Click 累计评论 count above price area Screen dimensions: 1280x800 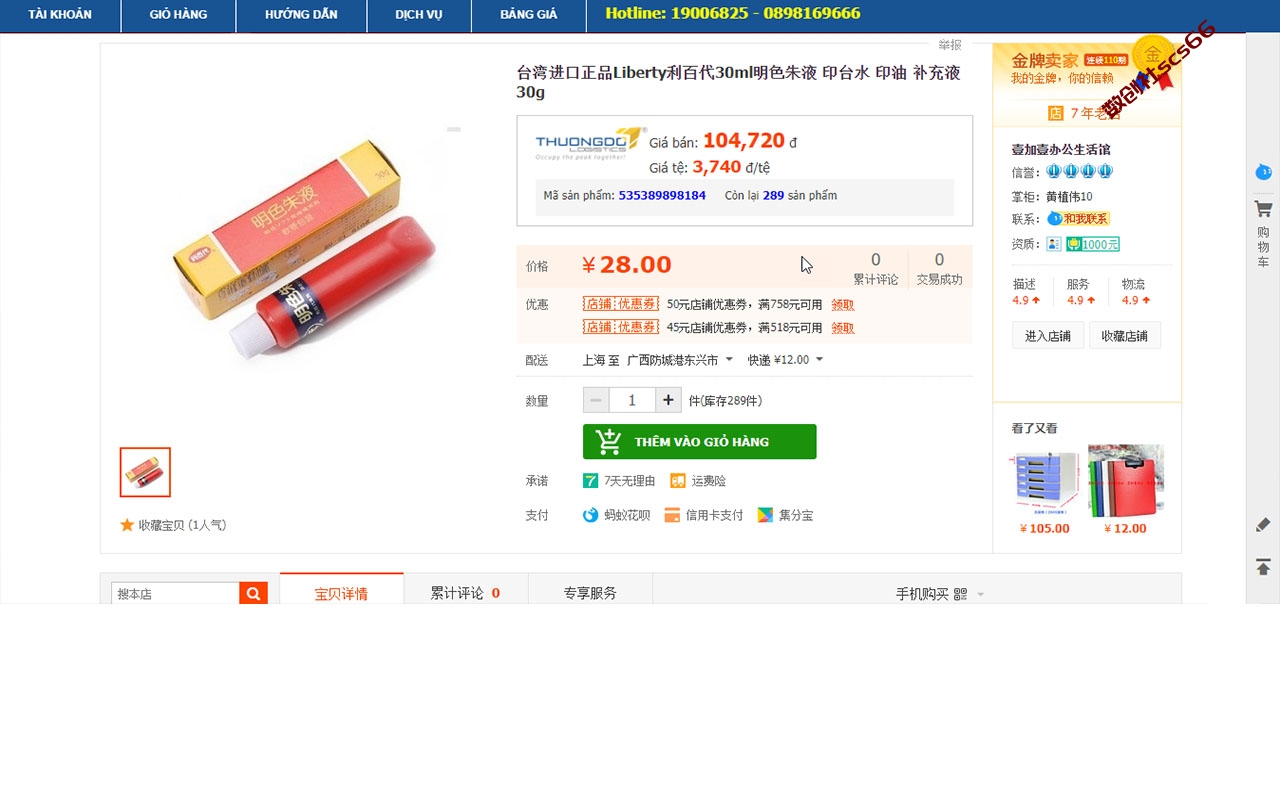tap(875, 269)
